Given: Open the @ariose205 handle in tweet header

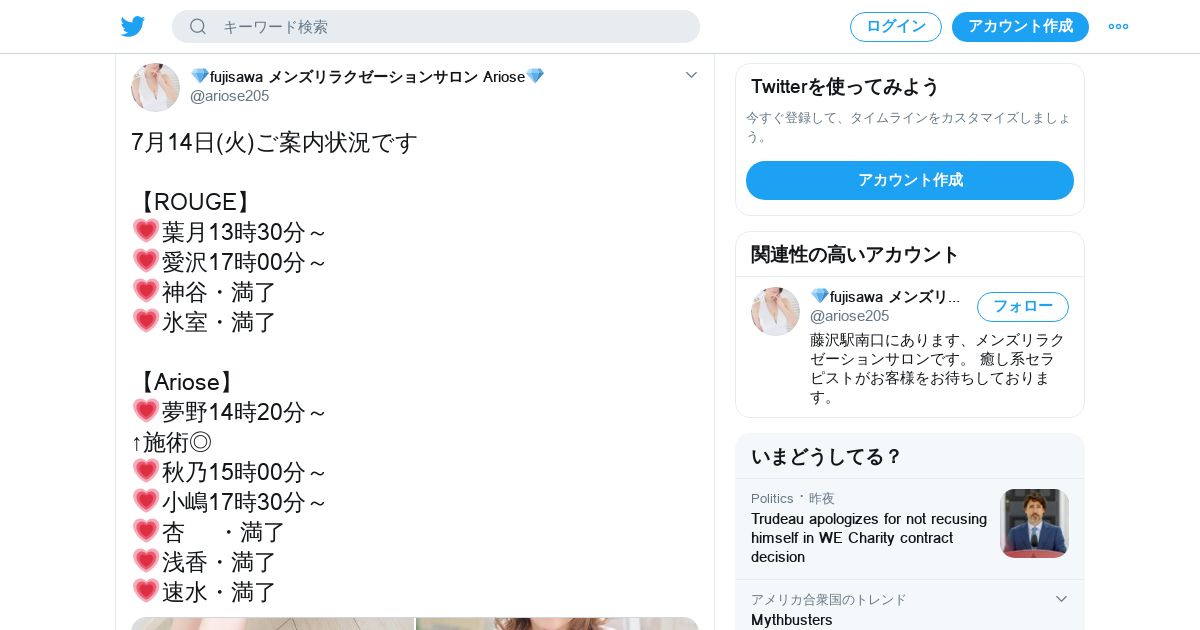Looking at the screenshot, I should [229, 96].
